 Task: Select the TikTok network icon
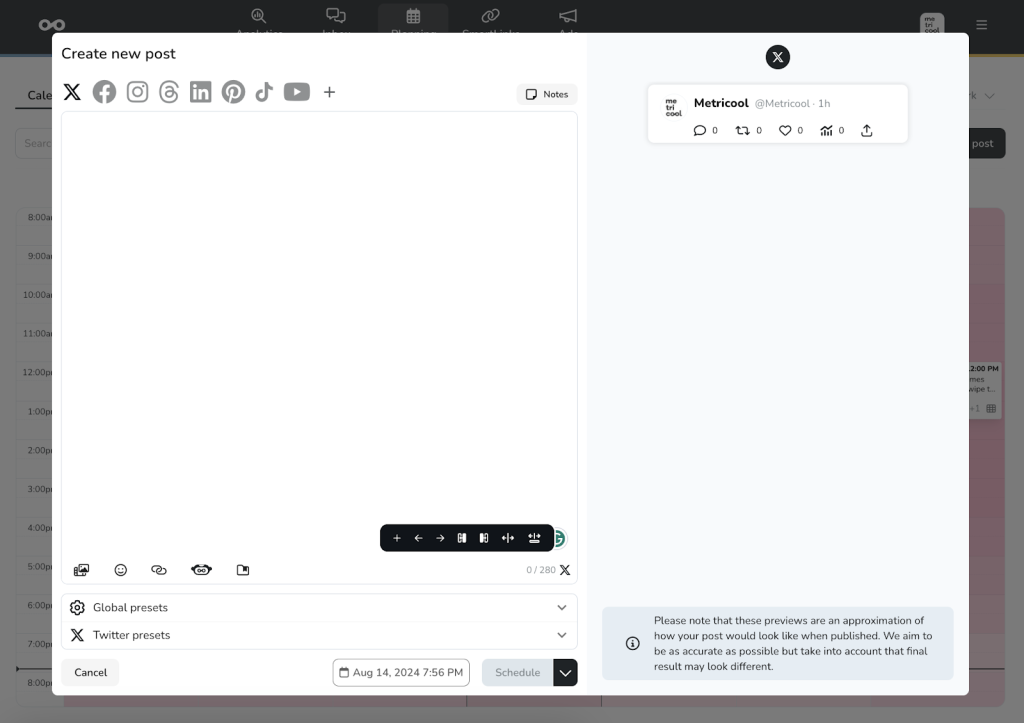pos(264,92)
